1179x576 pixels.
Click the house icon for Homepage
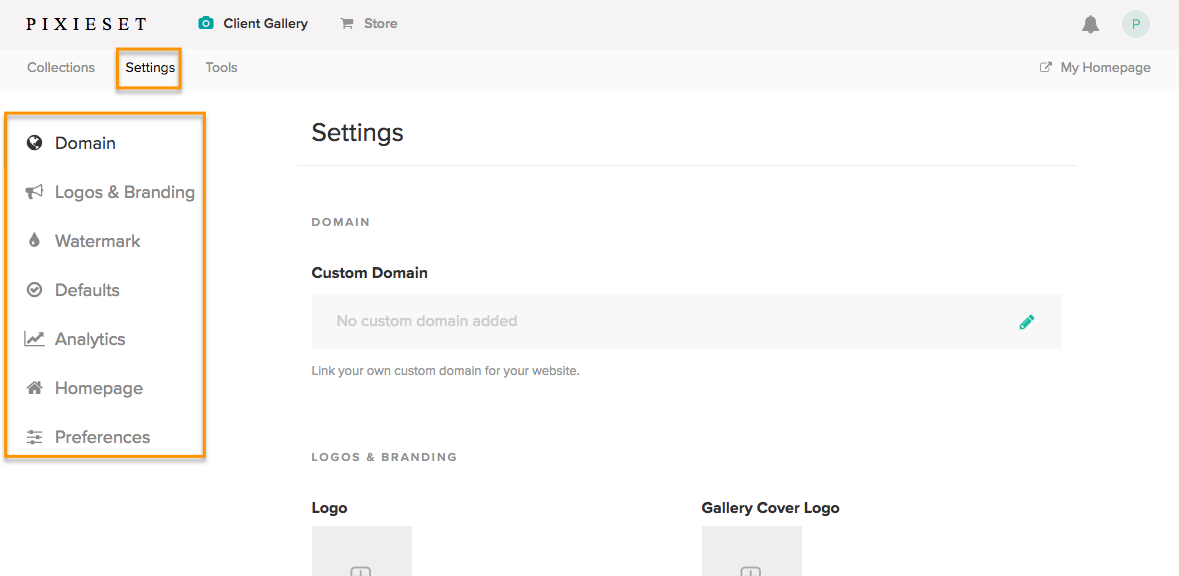[x=34, y=388]
